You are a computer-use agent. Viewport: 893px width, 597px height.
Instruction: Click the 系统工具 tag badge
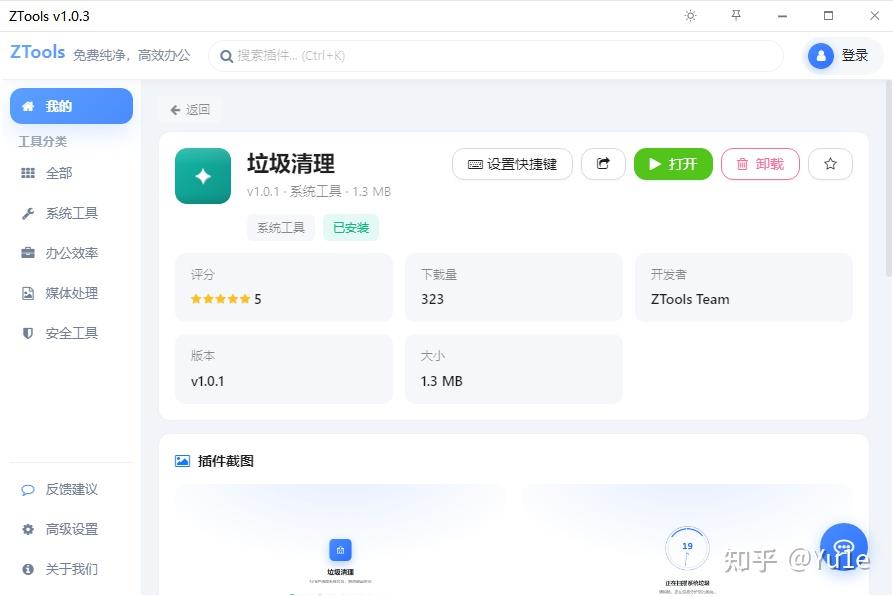(281, 228)
